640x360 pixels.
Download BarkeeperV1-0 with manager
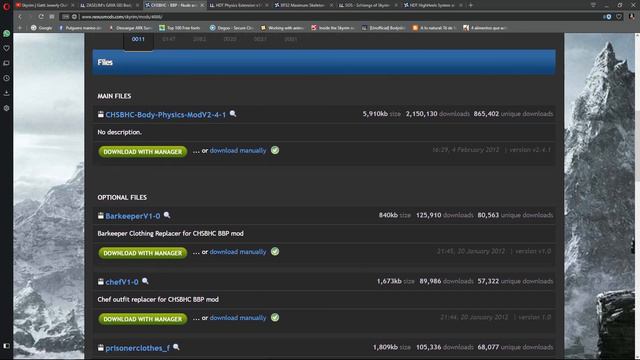coord(142,253)
